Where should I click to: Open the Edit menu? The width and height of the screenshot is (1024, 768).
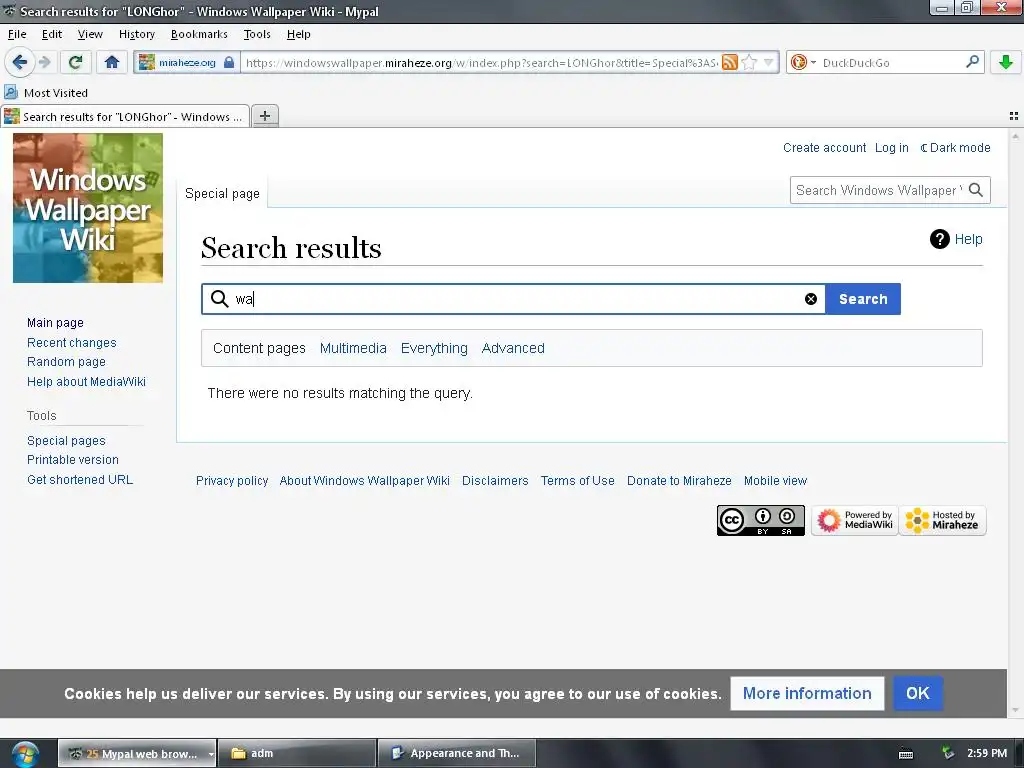point(52,34)
